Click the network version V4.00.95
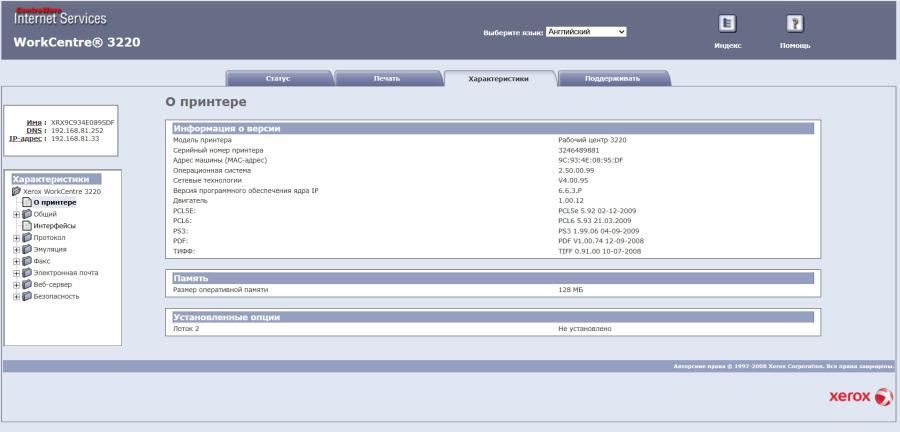This screenshot has width=900, height=432. click(x=573, y=181)
